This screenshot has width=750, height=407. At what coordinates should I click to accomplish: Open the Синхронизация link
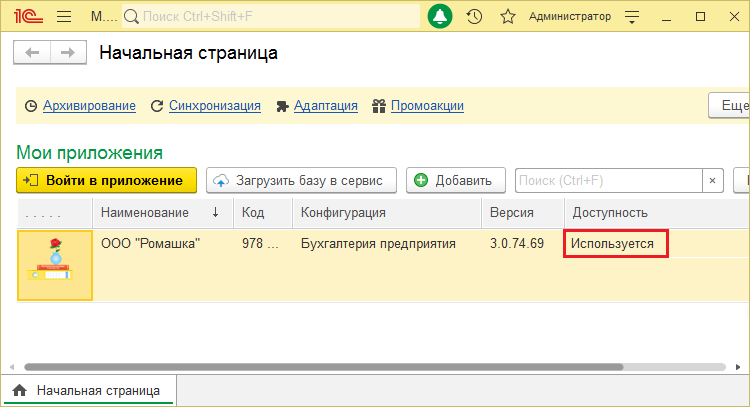(x=215, y=106)
